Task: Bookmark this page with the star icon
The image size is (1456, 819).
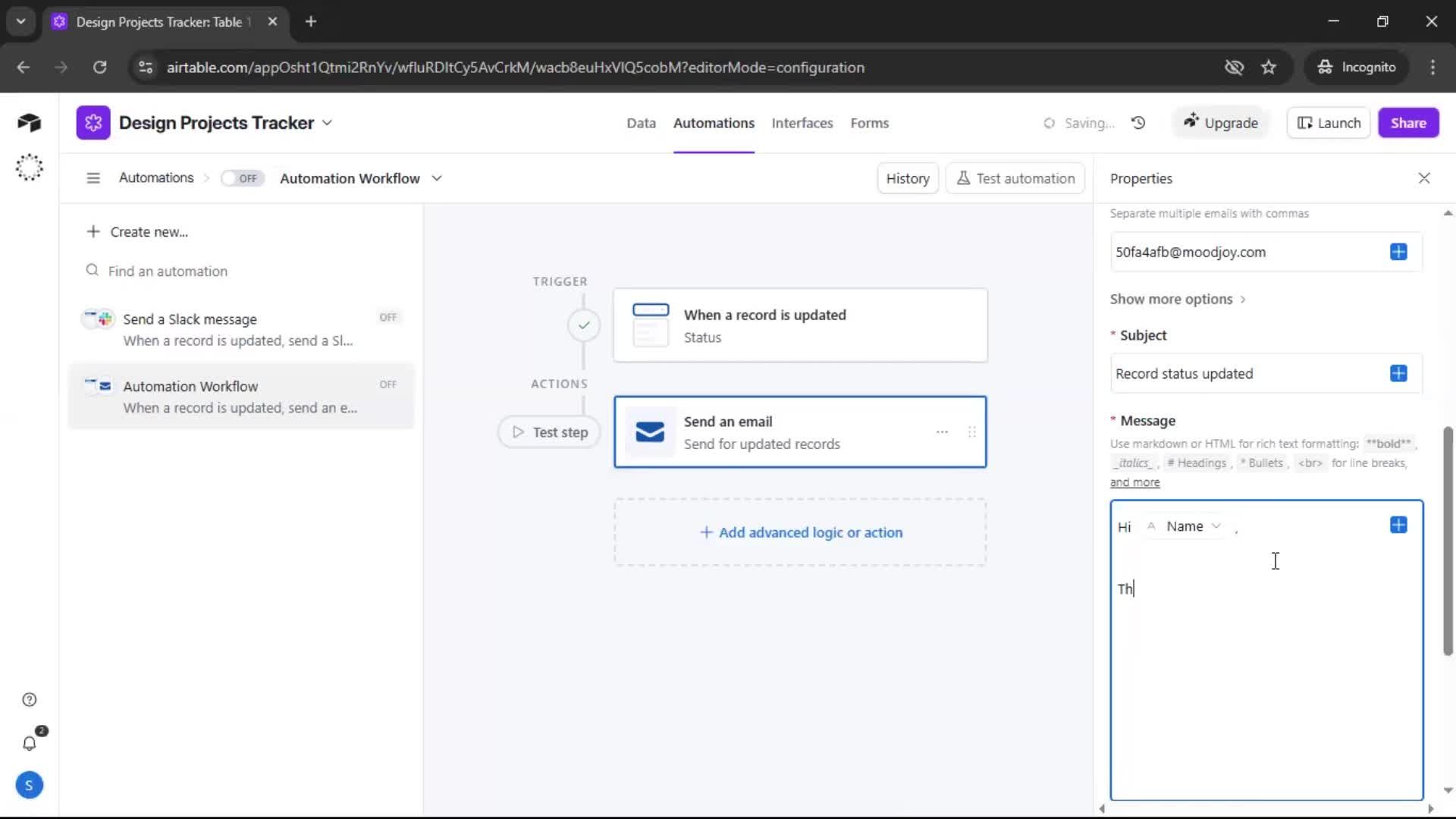Action: pyautogui.click(x=1269, y=67)
